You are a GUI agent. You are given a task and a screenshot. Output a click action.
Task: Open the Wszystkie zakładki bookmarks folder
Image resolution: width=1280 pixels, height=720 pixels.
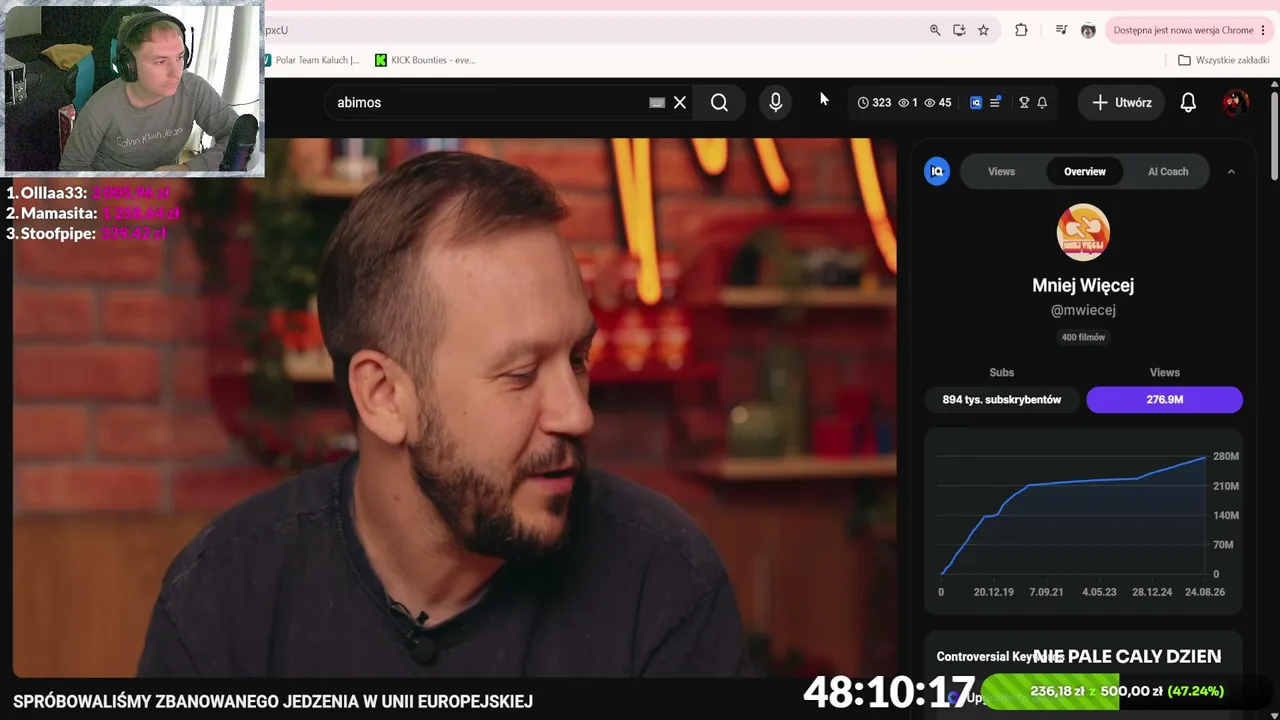pos(1223,60)
